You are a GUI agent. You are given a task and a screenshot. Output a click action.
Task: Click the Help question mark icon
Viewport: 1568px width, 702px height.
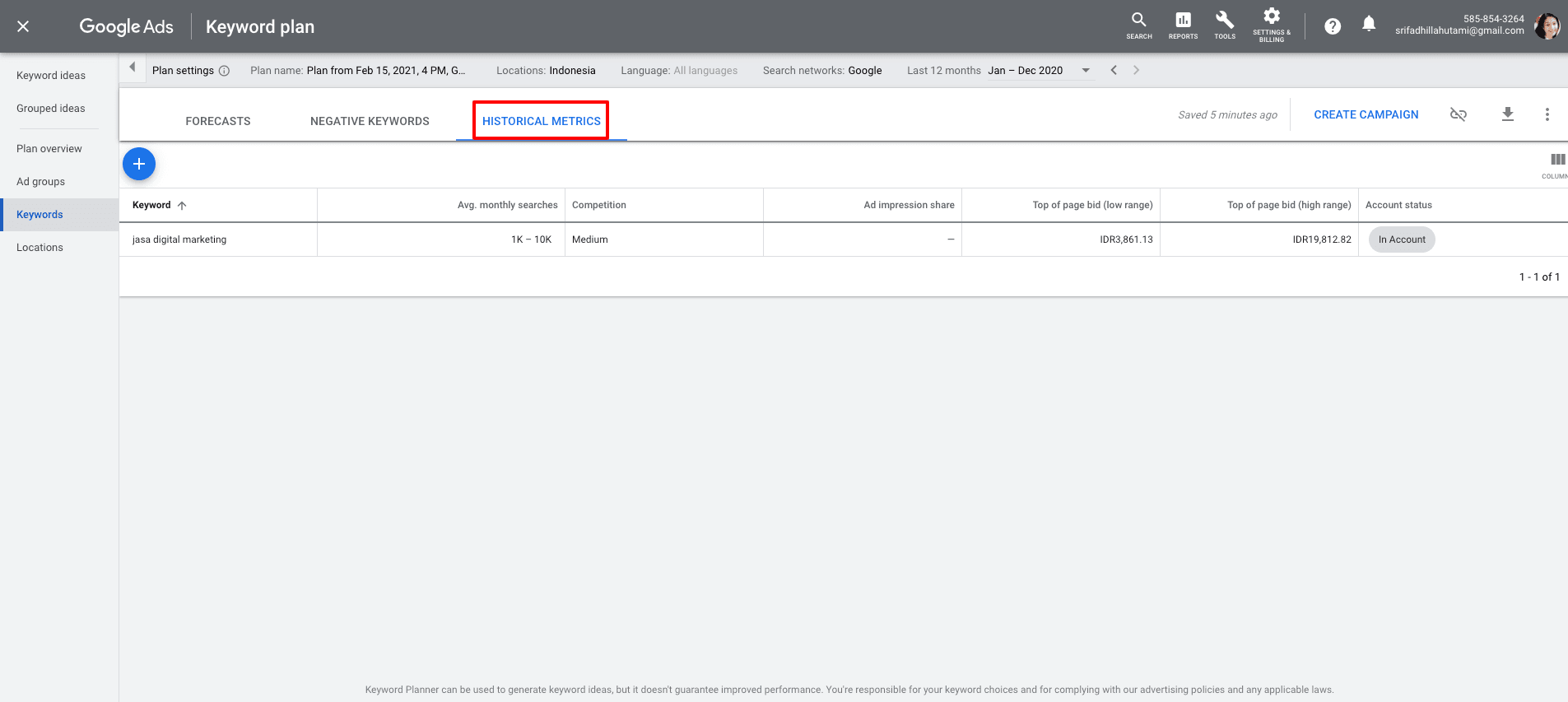tap(1333, 26)
